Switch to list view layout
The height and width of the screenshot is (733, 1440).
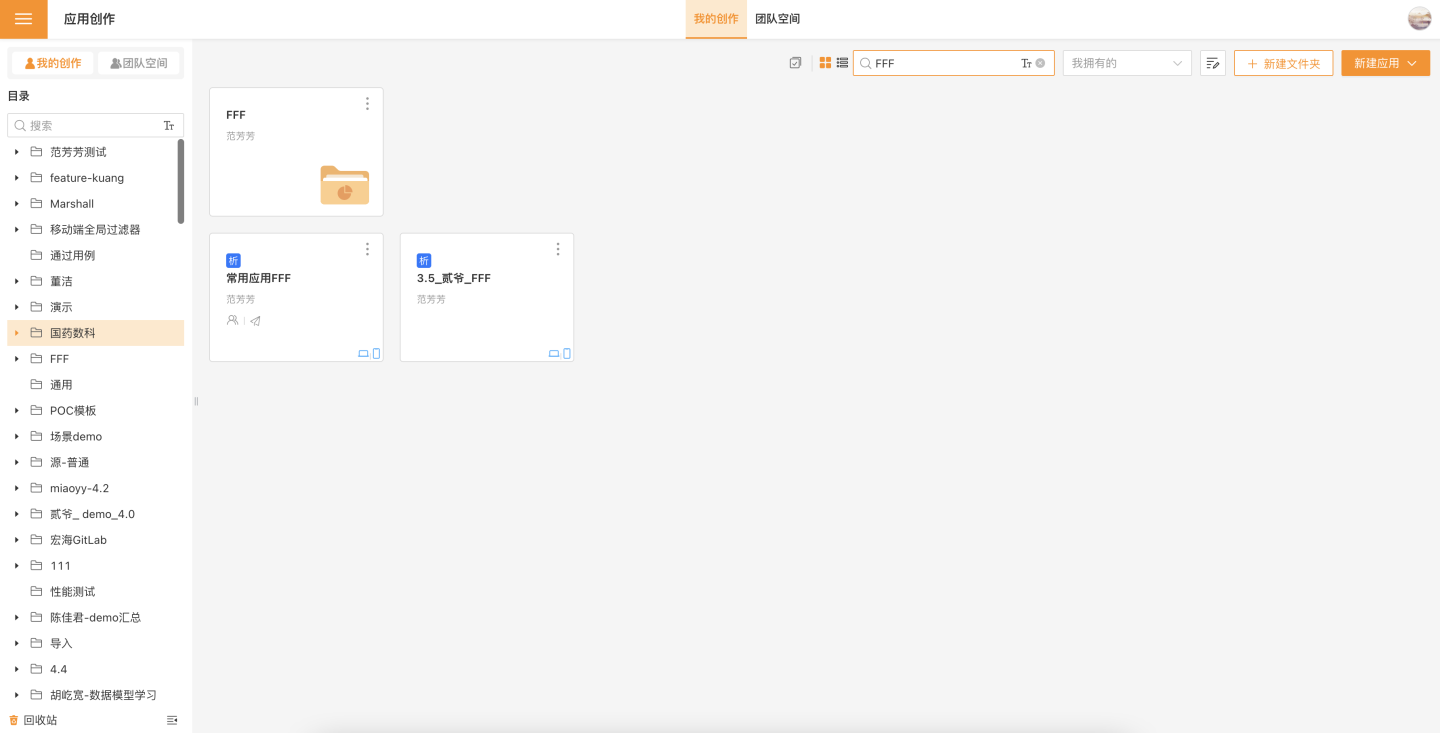[x=843, y=63]
